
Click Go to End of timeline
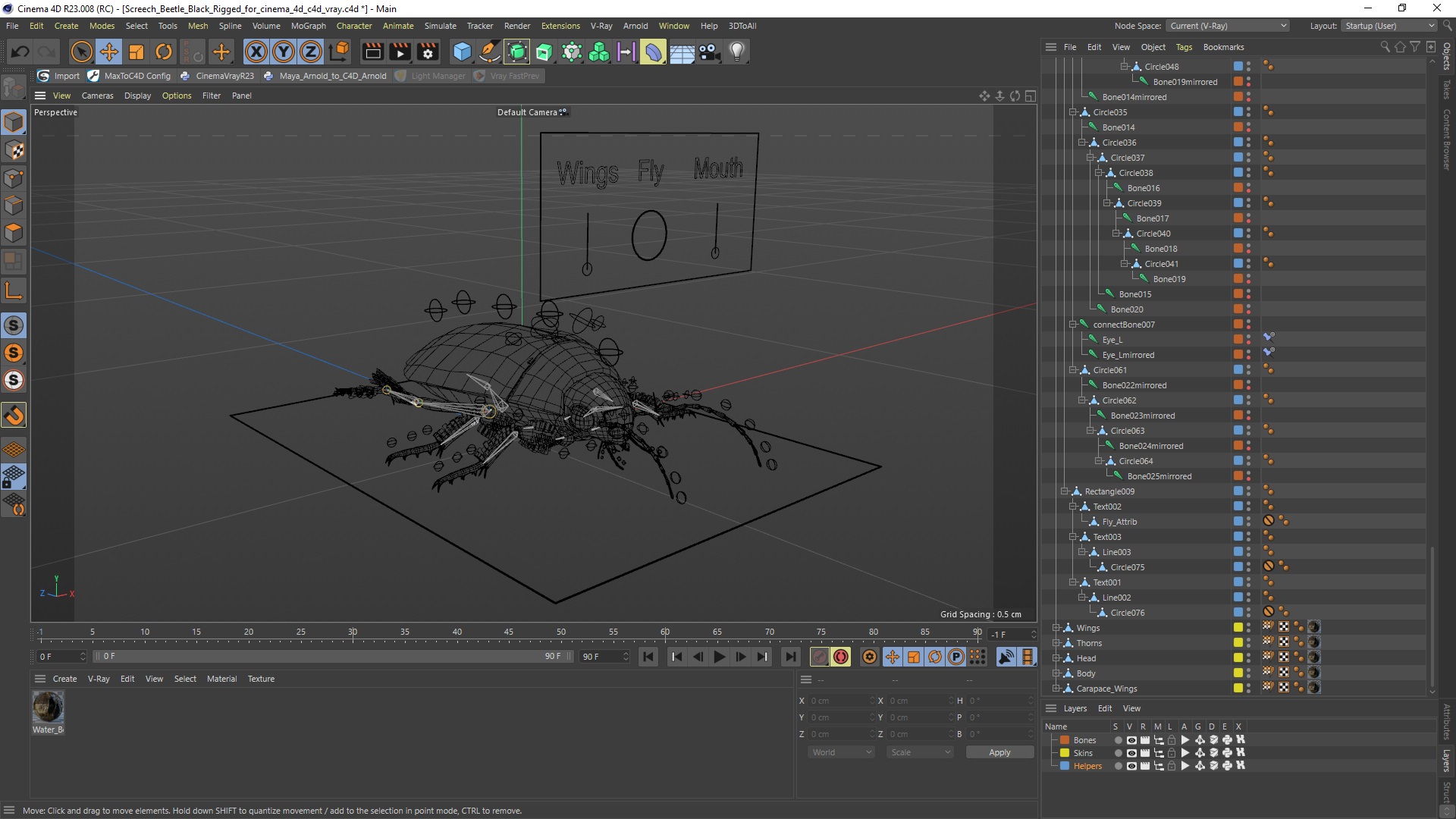(791, 657)
